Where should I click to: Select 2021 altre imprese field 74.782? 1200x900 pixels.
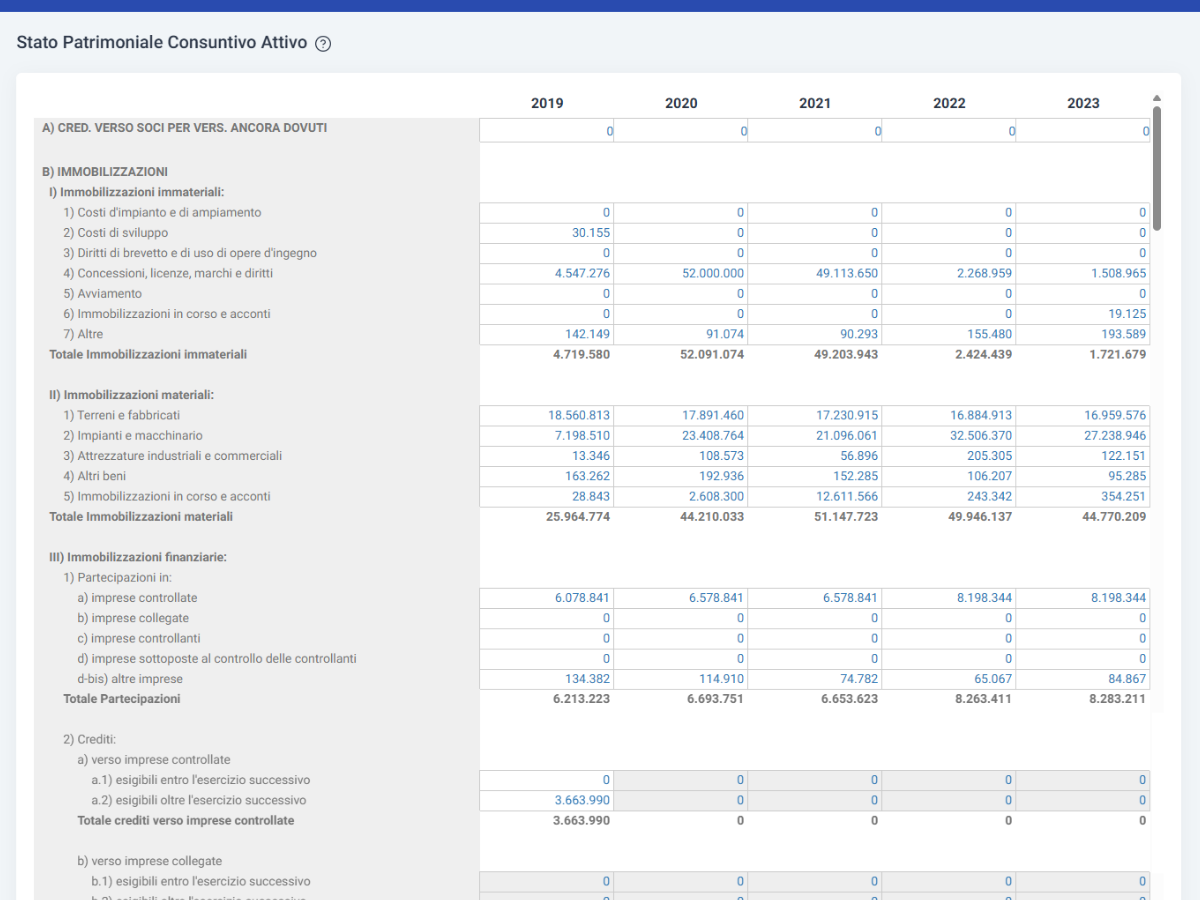pos(815,679)
